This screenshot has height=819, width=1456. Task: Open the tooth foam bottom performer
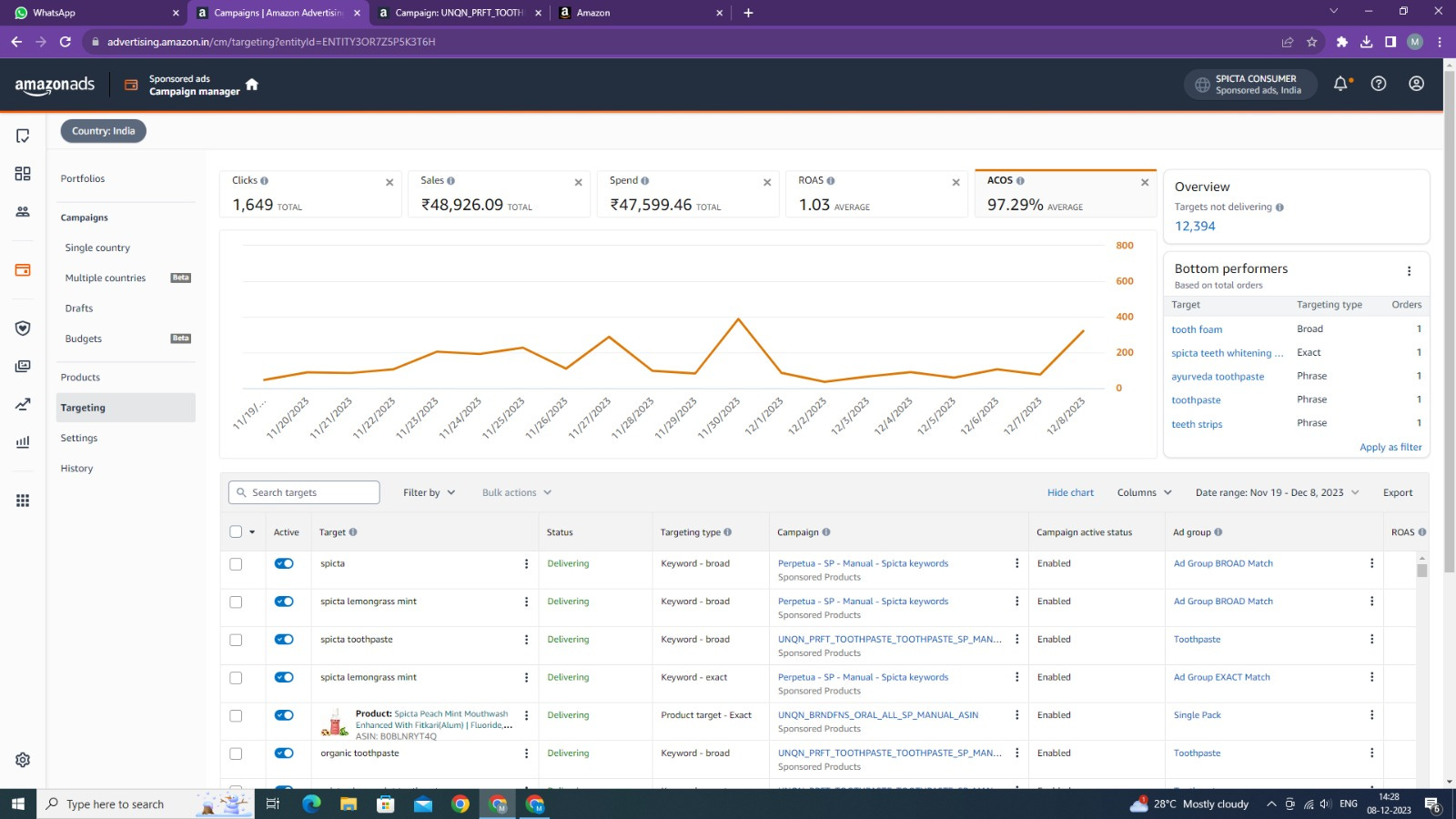tap(1197, 330)
